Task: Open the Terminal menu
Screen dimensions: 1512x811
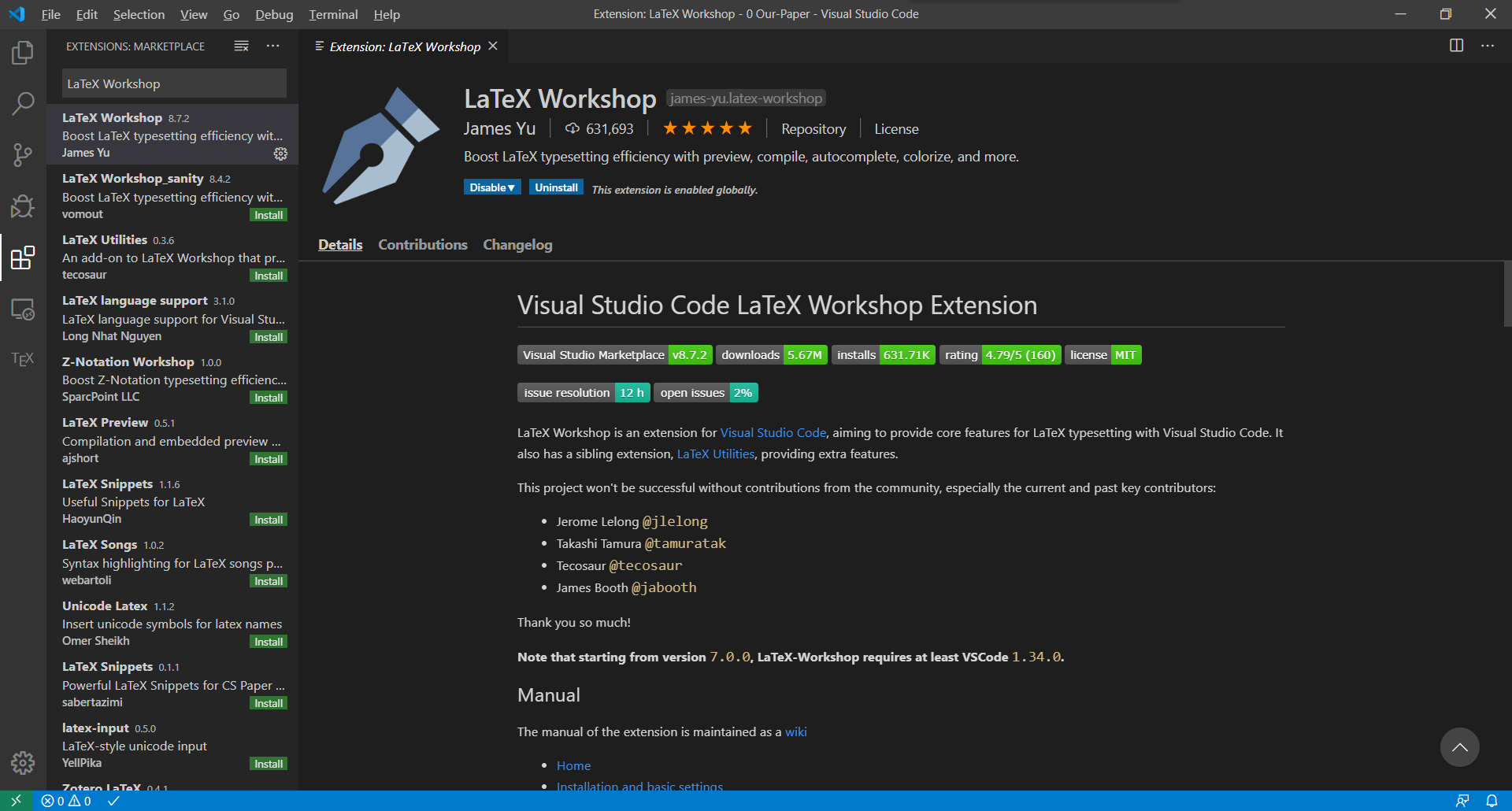Action: point(333,14)
